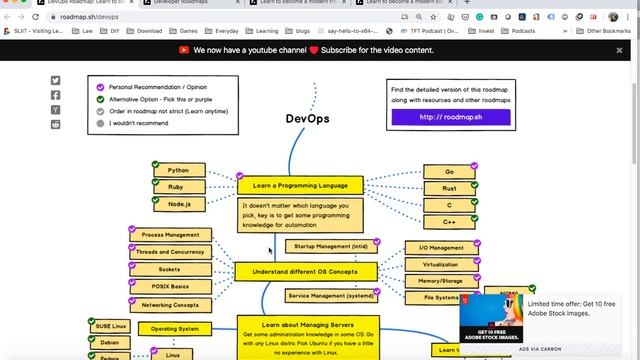Open say-hello-to-x64 bookmark
The image size is (640, 360).
tap(348, 31)
